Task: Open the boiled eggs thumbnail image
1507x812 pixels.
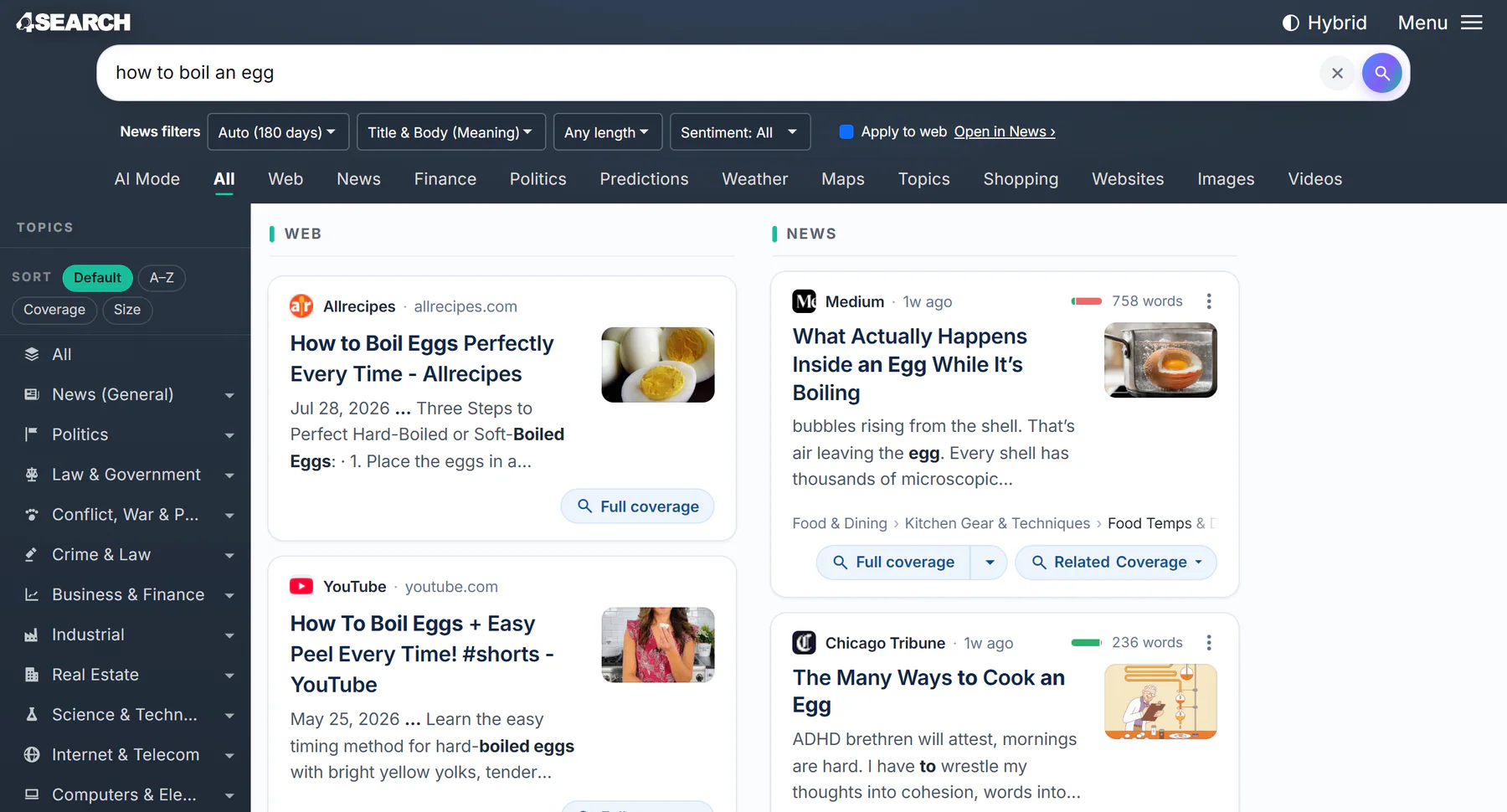Action: click(658, 365)
